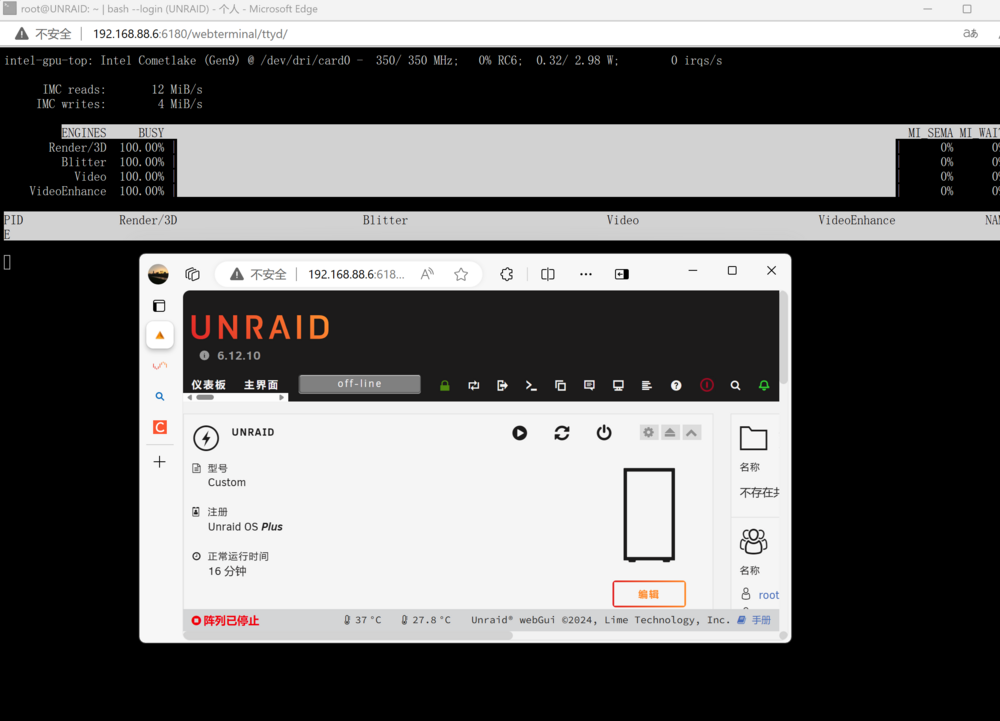1000x721 pixels.
Task: Open the gear settings on the UNRAID tile
Action: pos(649,432)
